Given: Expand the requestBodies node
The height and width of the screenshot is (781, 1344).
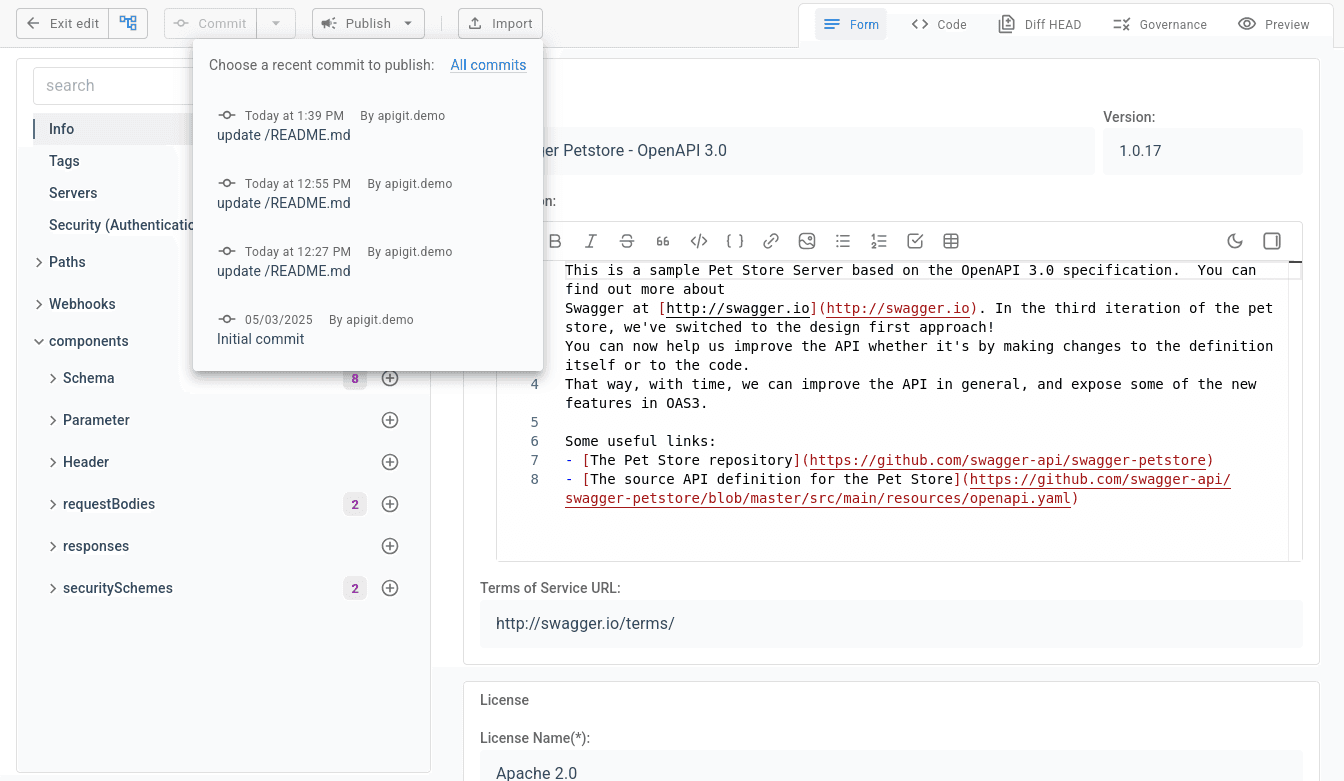Looking at the screenshot, I should pyautogui.click(x=53, y=504).
